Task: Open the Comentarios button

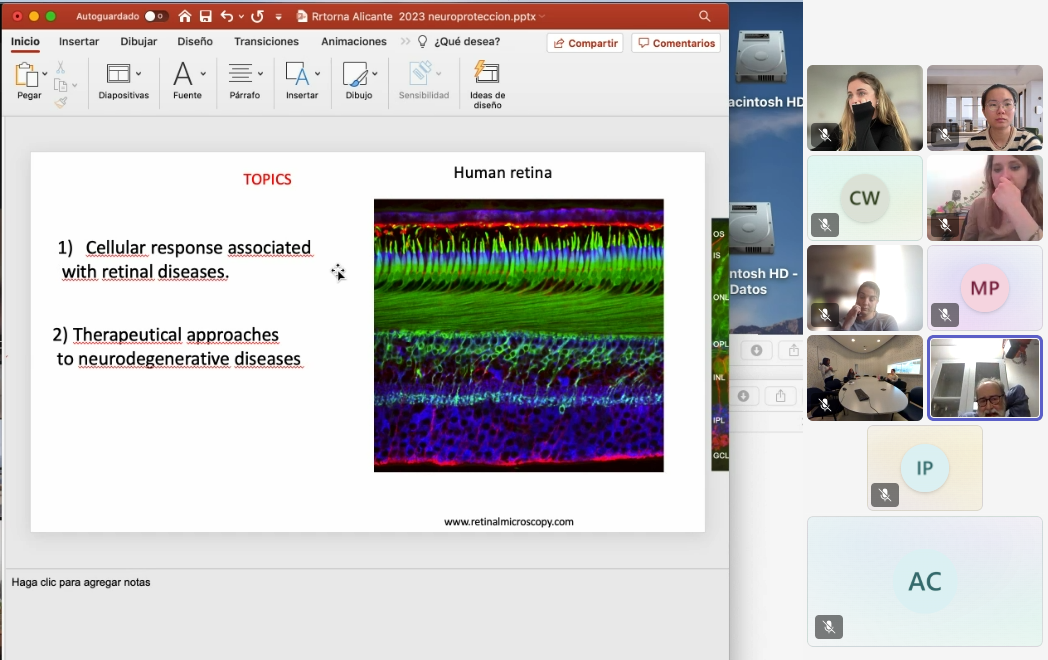Action: click(676, 43)
